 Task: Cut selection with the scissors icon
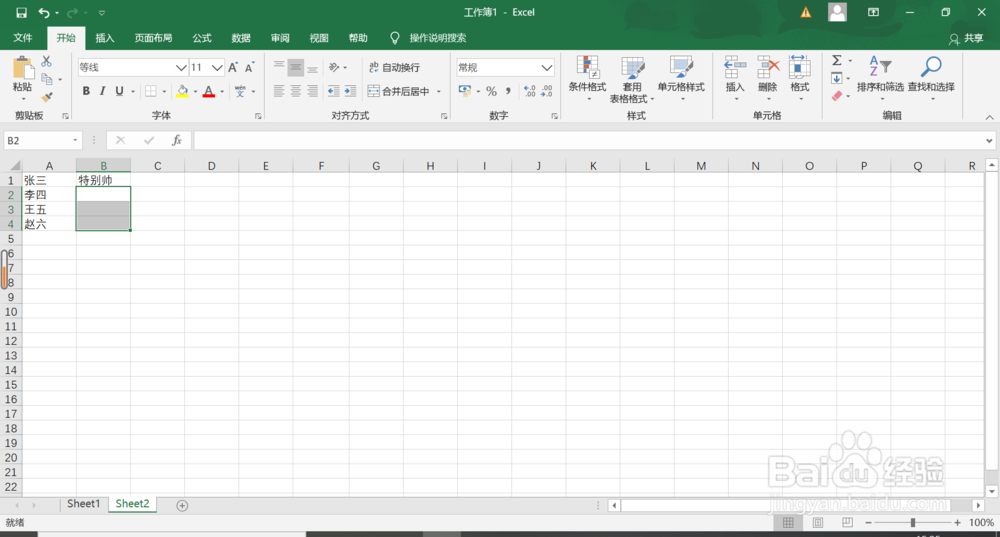click(47, 61)
